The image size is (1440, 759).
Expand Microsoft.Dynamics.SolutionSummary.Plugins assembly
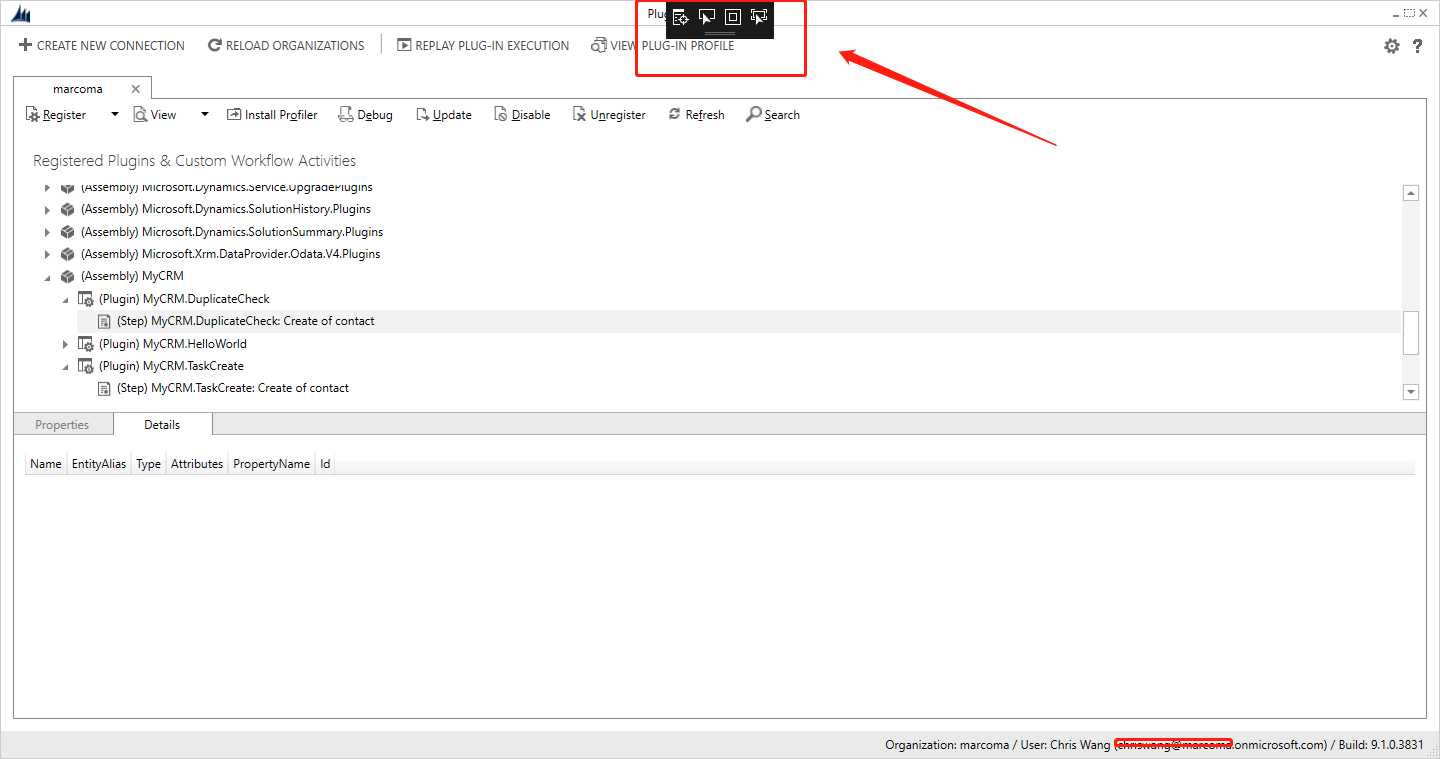point(47,232)
